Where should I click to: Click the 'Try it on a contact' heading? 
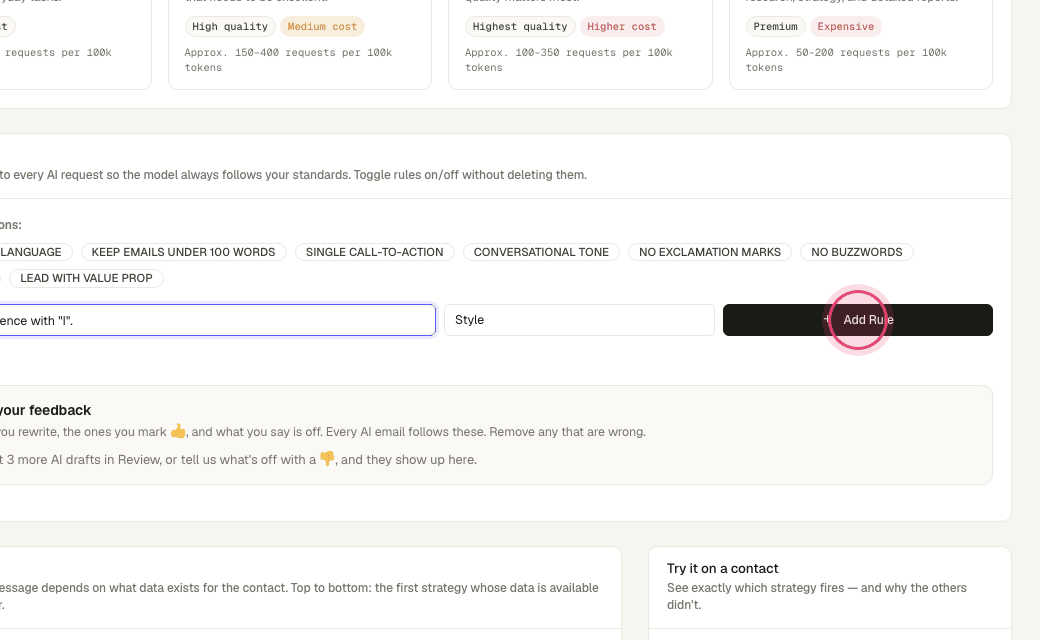[722, 568]
